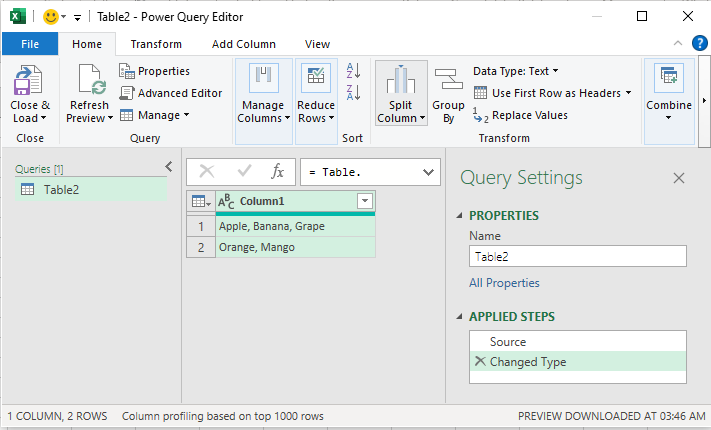This screenshot has width=711, height=430.
Task: Open the Quick Access Toolbar customize arrow
Action: pyautogui.click(x=78, y=18)
